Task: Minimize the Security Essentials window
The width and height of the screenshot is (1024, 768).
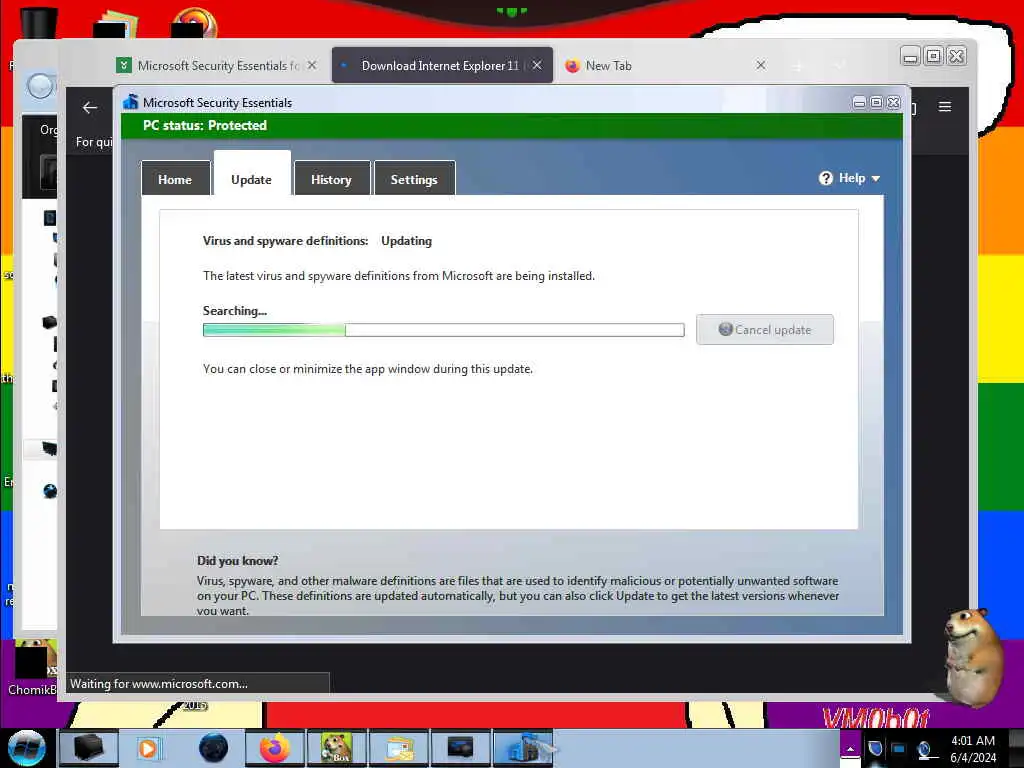Action: coord(859,102)
